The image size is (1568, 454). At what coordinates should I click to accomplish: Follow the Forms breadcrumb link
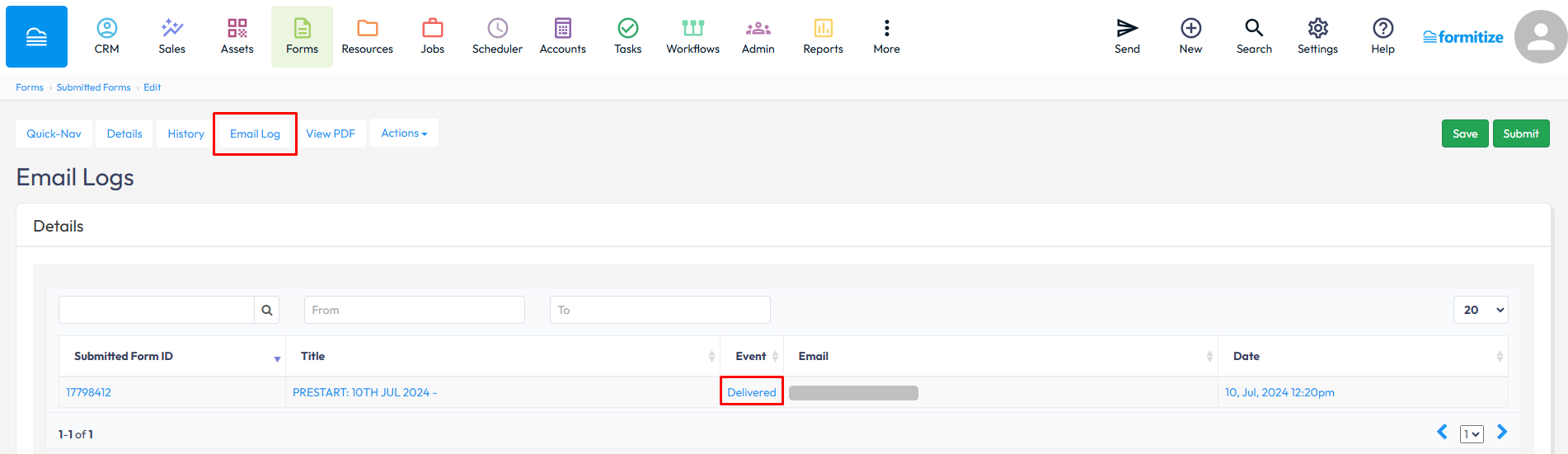pos(30,87)
